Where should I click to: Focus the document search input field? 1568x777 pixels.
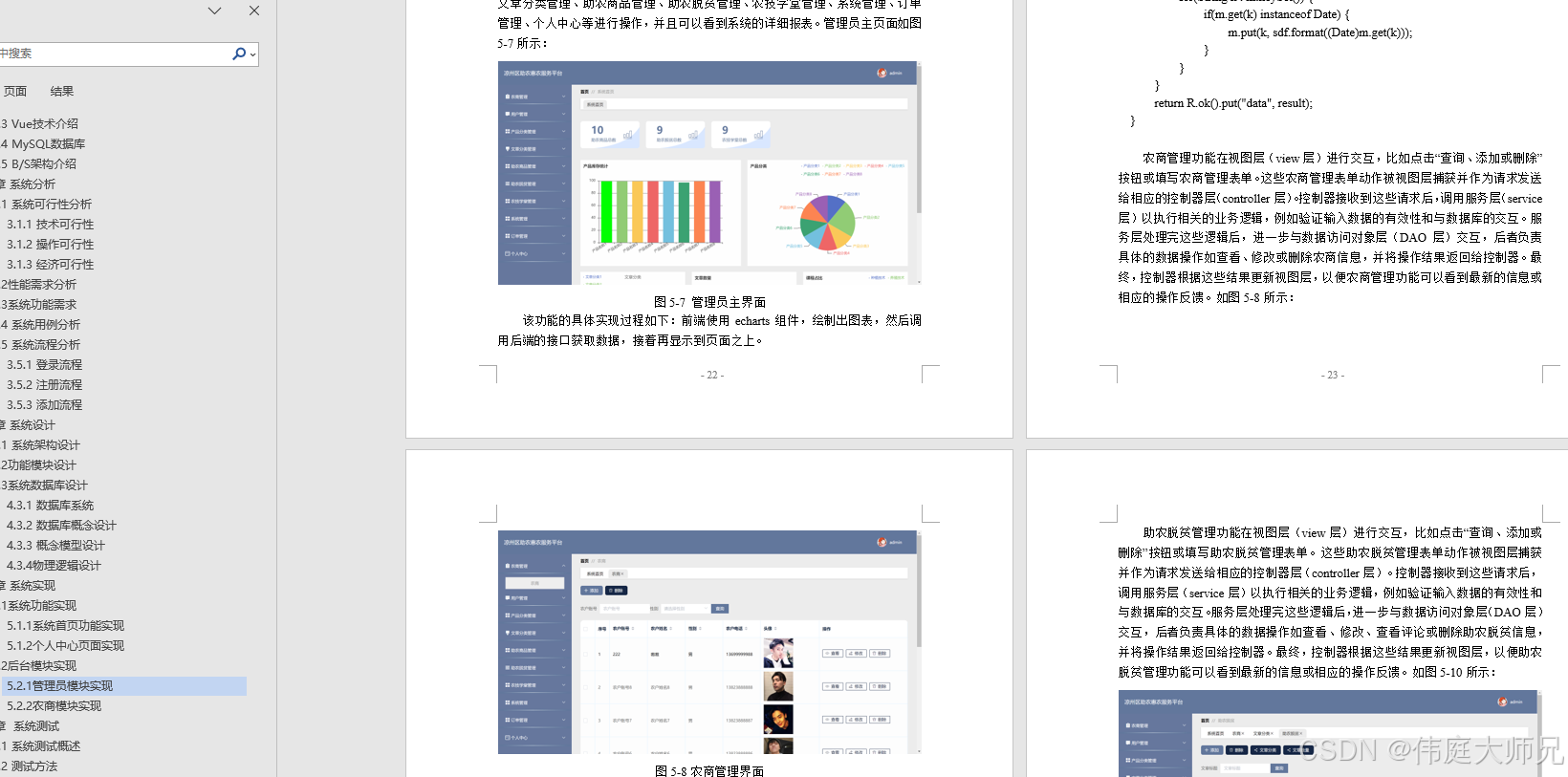(115, 54)
